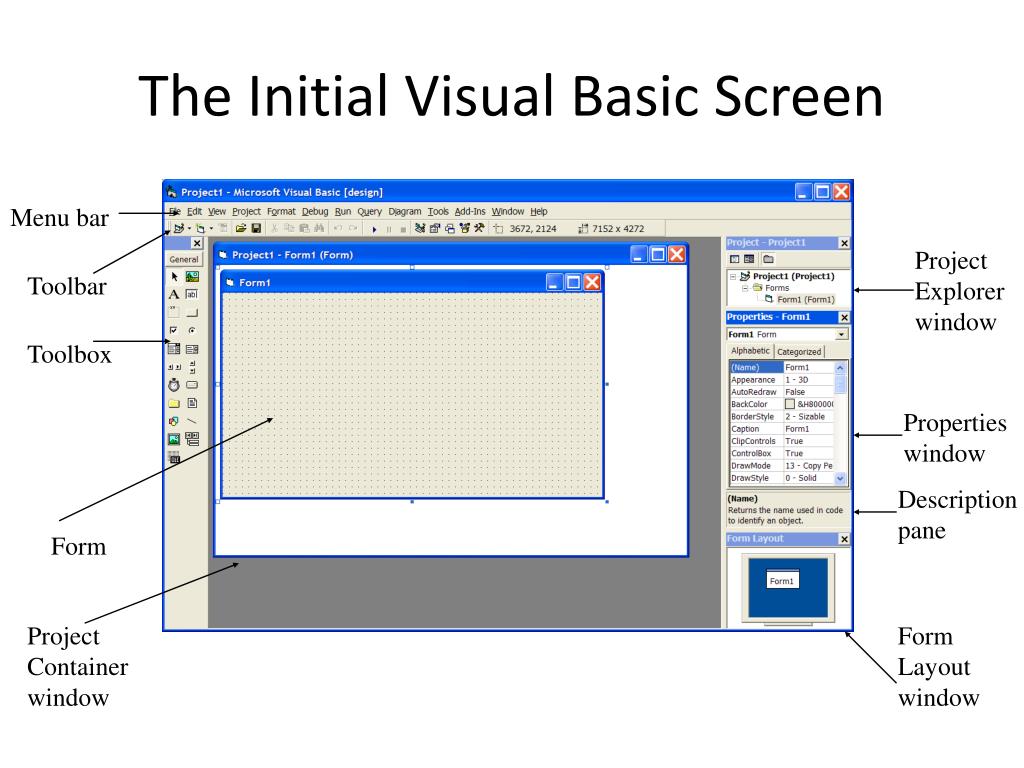Open the Project menu
The height and width of the screenshot is (768, 1024).
pos(246,212)
